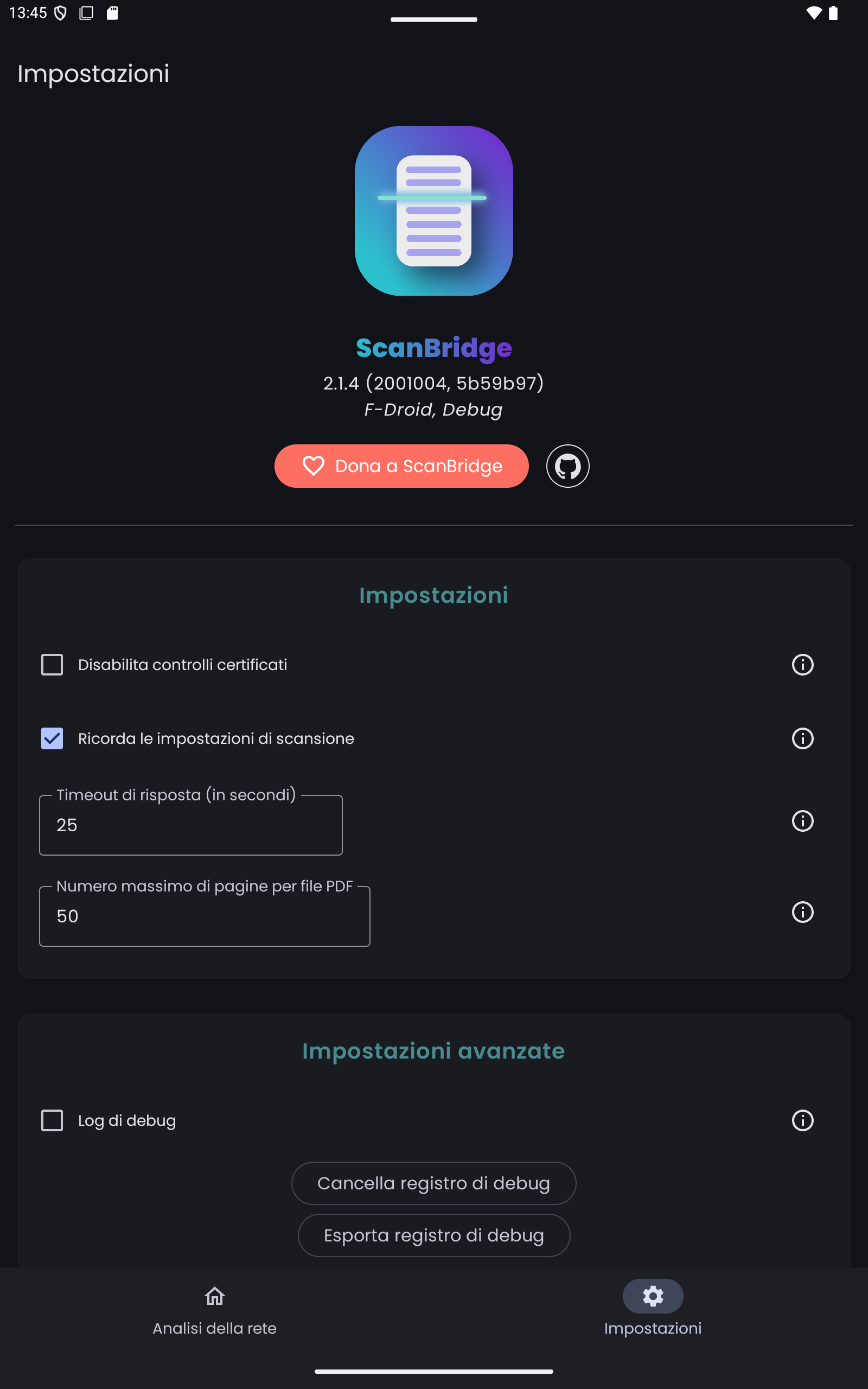868x1389 pixels.
Task: Show info for Timeout di risposta
Action: pos(802,821)
